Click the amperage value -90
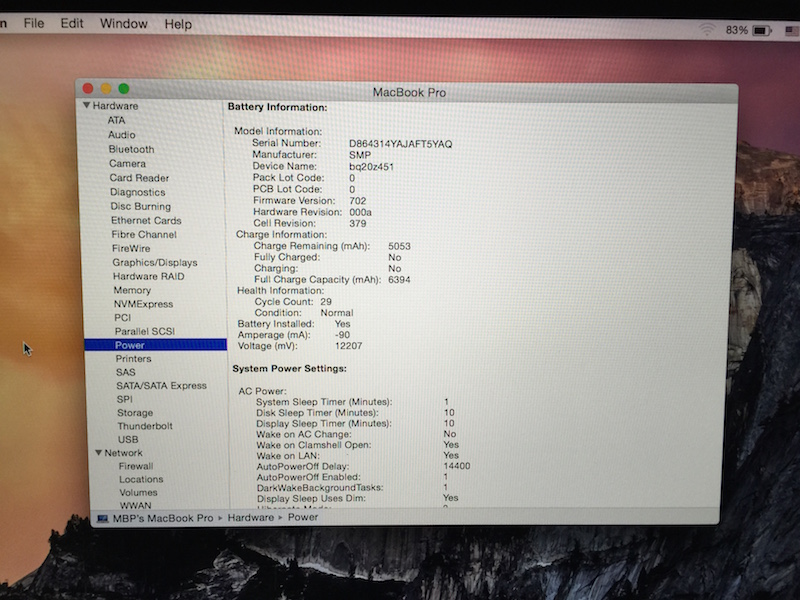 [x=342, y=335]
